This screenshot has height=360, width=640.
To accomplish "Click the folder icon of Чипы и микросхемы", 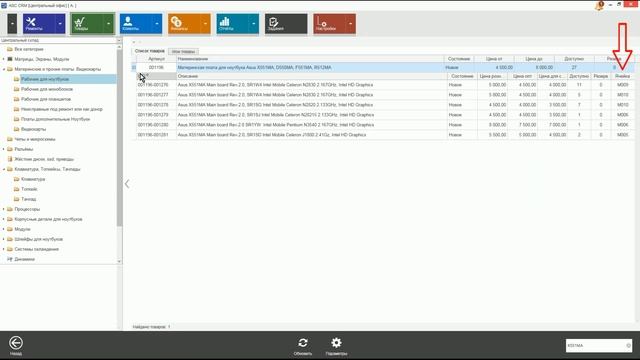I will click(10, 139).
